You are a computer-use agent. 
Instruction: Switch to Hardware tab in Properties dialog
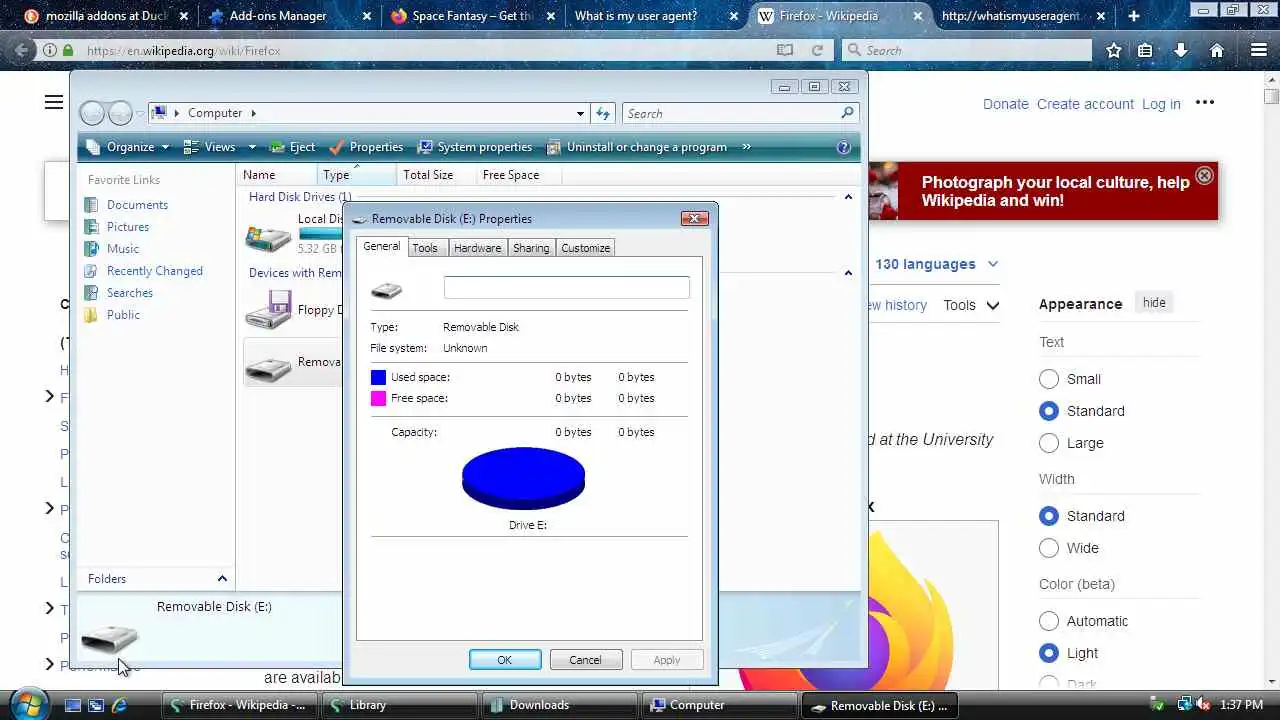(477, 248)
